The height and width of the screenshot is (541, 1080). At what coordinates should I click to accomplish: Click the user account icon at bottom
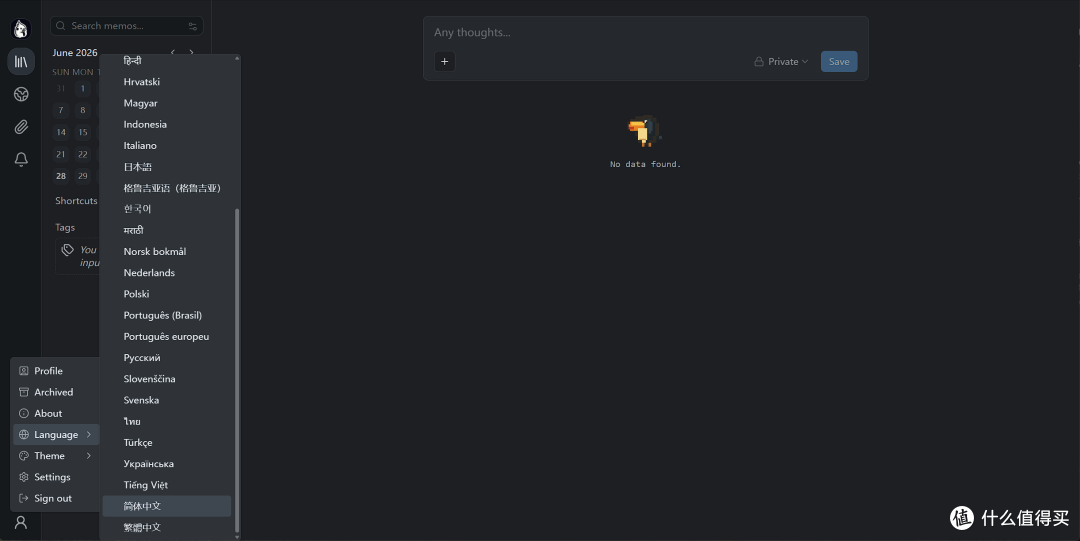pyautogui.click(x=21, y=522)
